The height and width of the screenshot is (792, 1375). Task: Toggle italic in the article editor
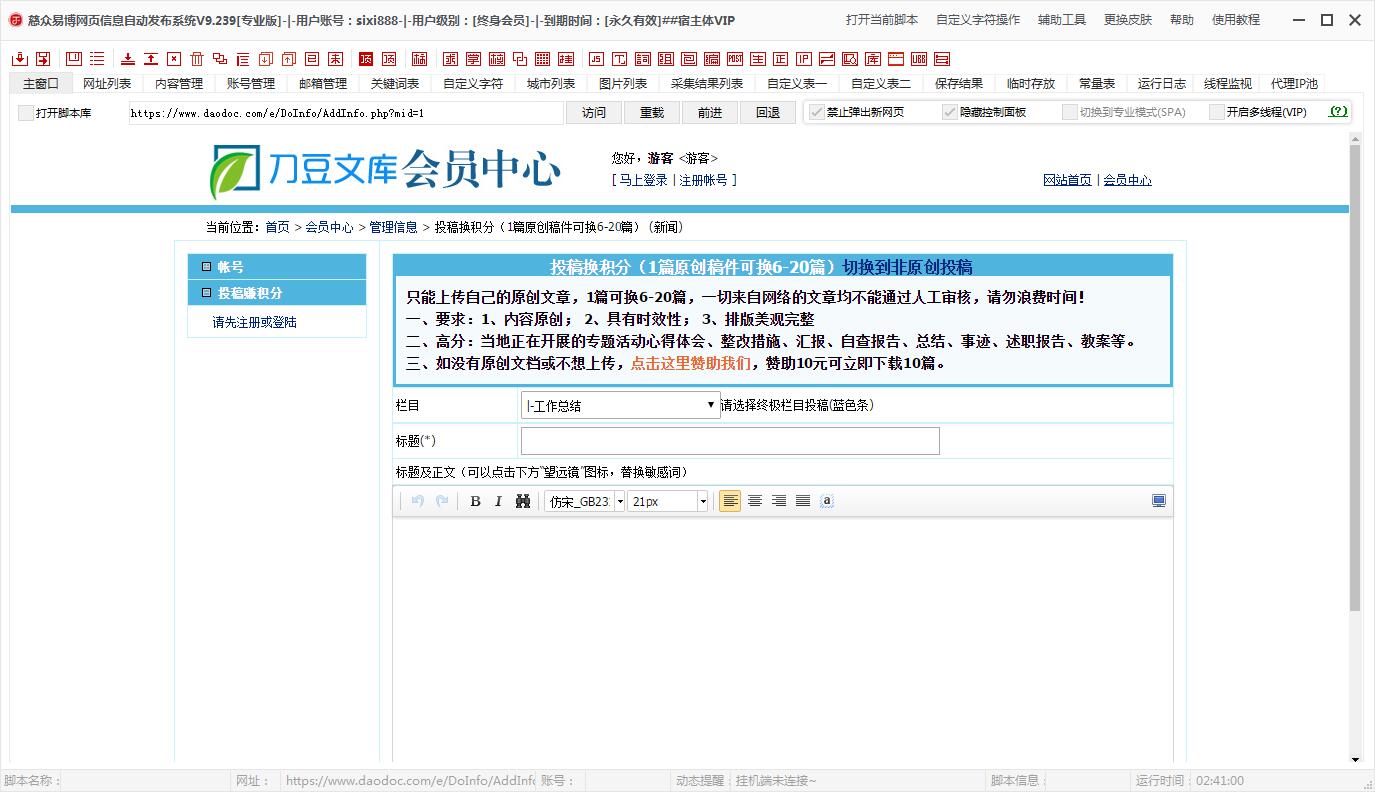(498, 501)
